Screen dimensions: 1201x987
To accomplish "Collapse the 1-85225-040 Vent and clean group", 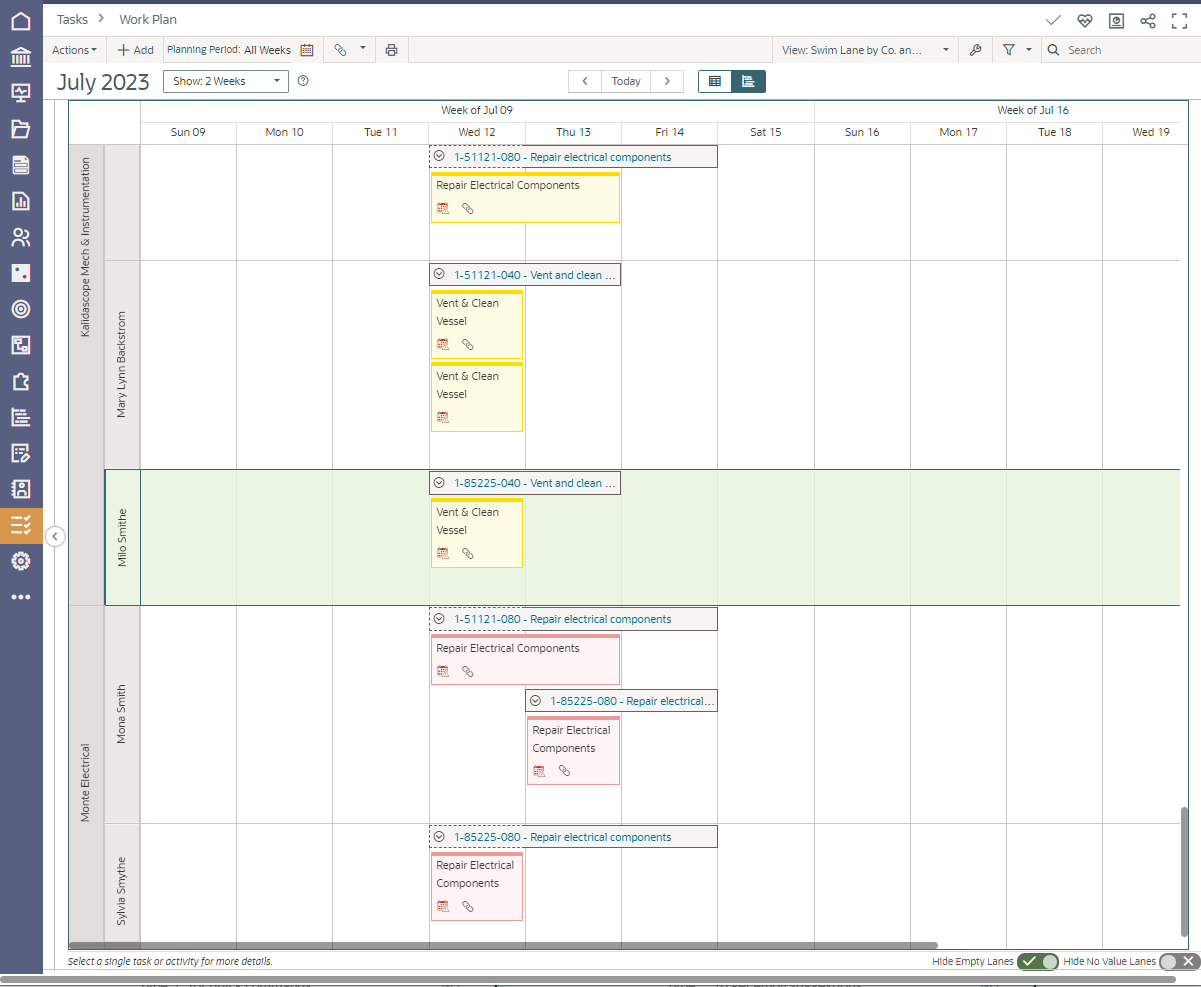I will 439,483.
